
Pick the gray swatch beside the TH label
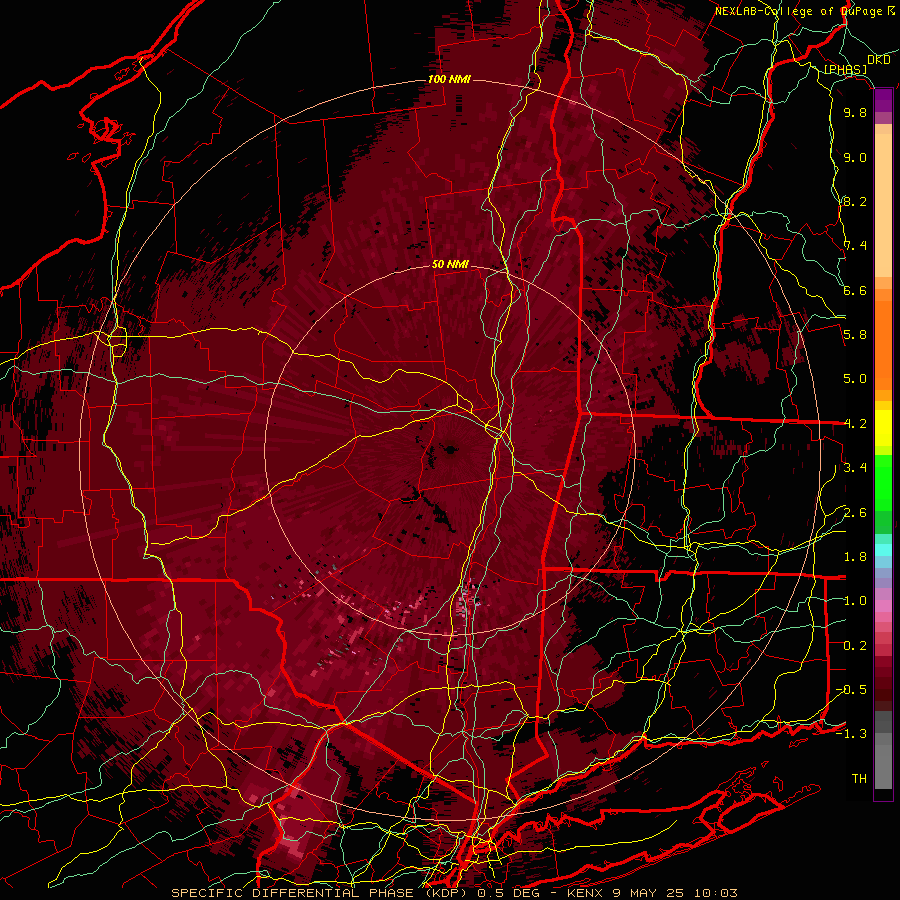click(883, 766)
